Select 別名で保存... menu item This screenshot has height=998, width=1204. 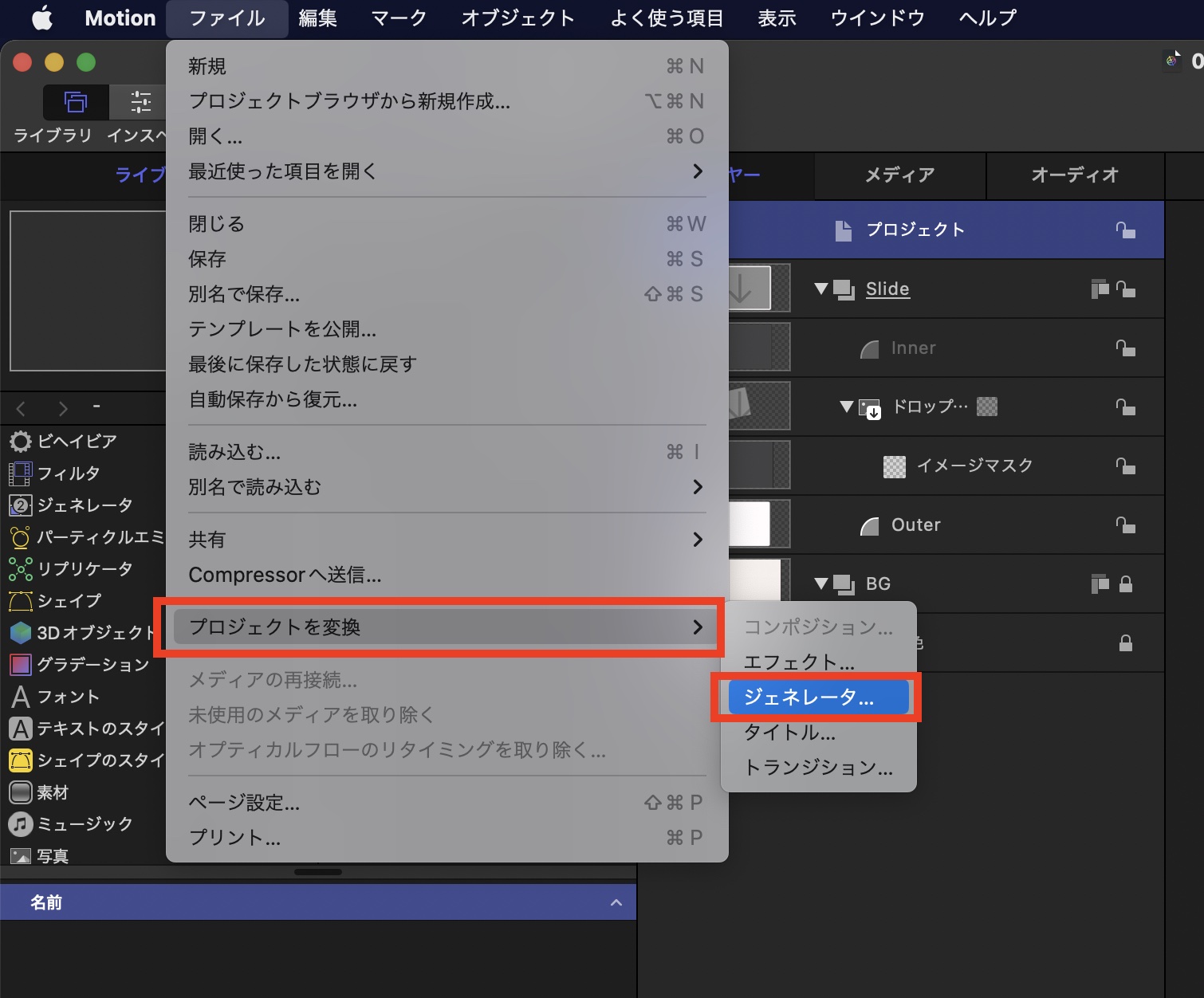click(x=447, y=294)
